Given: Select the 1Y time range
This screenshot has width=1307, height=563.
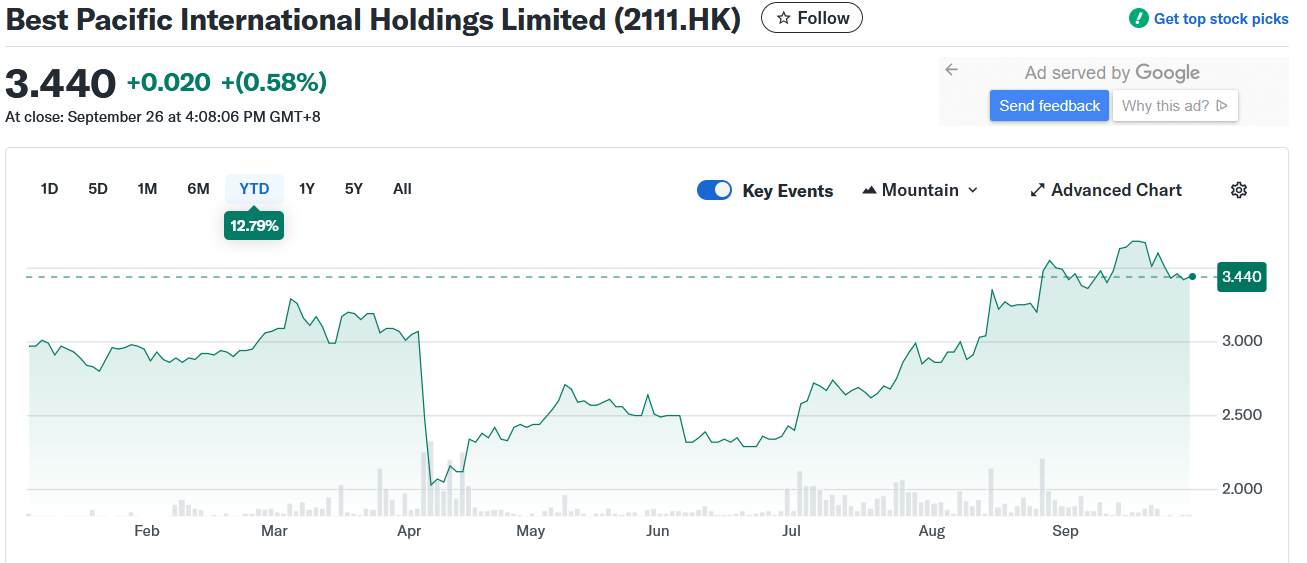Looking at the screenshot, I should (307, 189).
